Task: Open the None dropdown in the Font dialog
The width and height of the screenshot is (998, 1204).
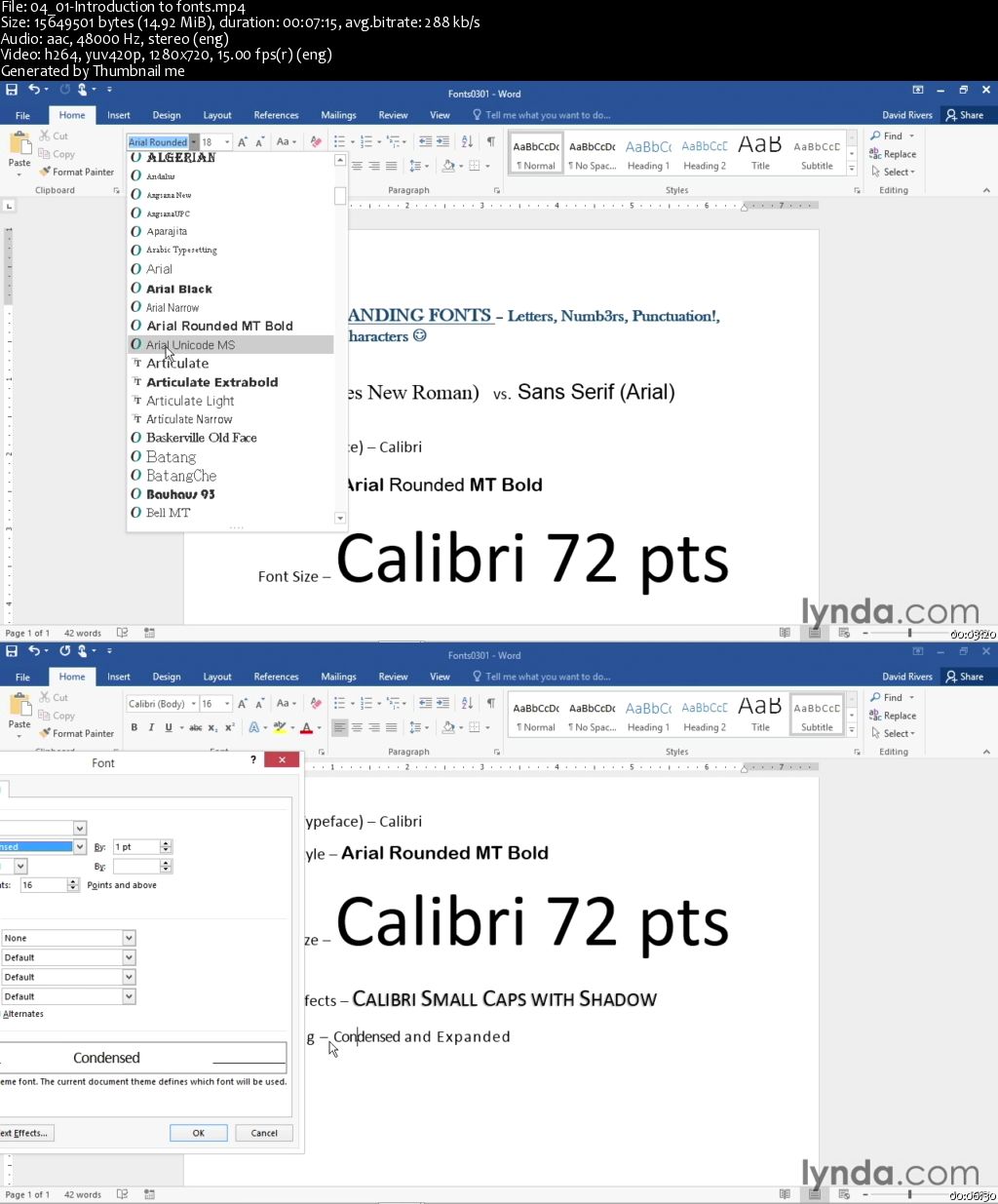Action: pos(129,939)
